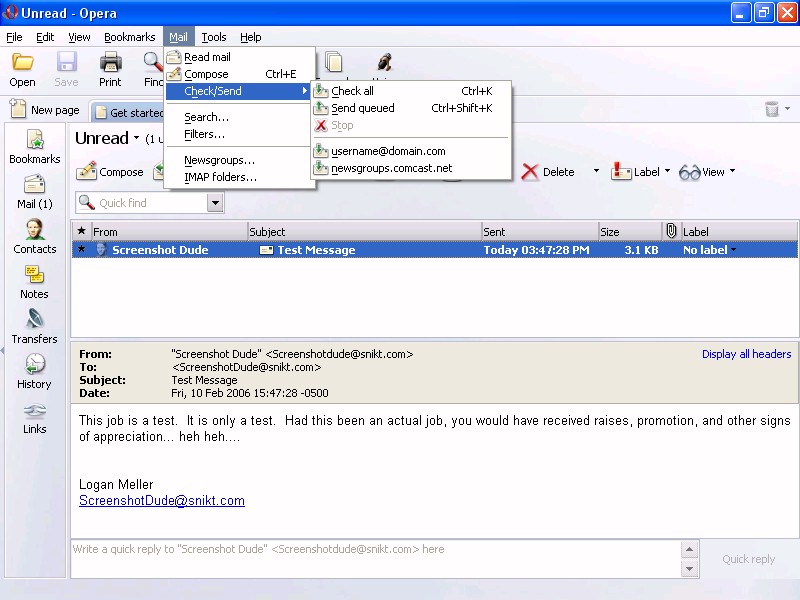Screen dimensions: 800x600
Task: Open the Notes panel icon
Action: point(35,274)
